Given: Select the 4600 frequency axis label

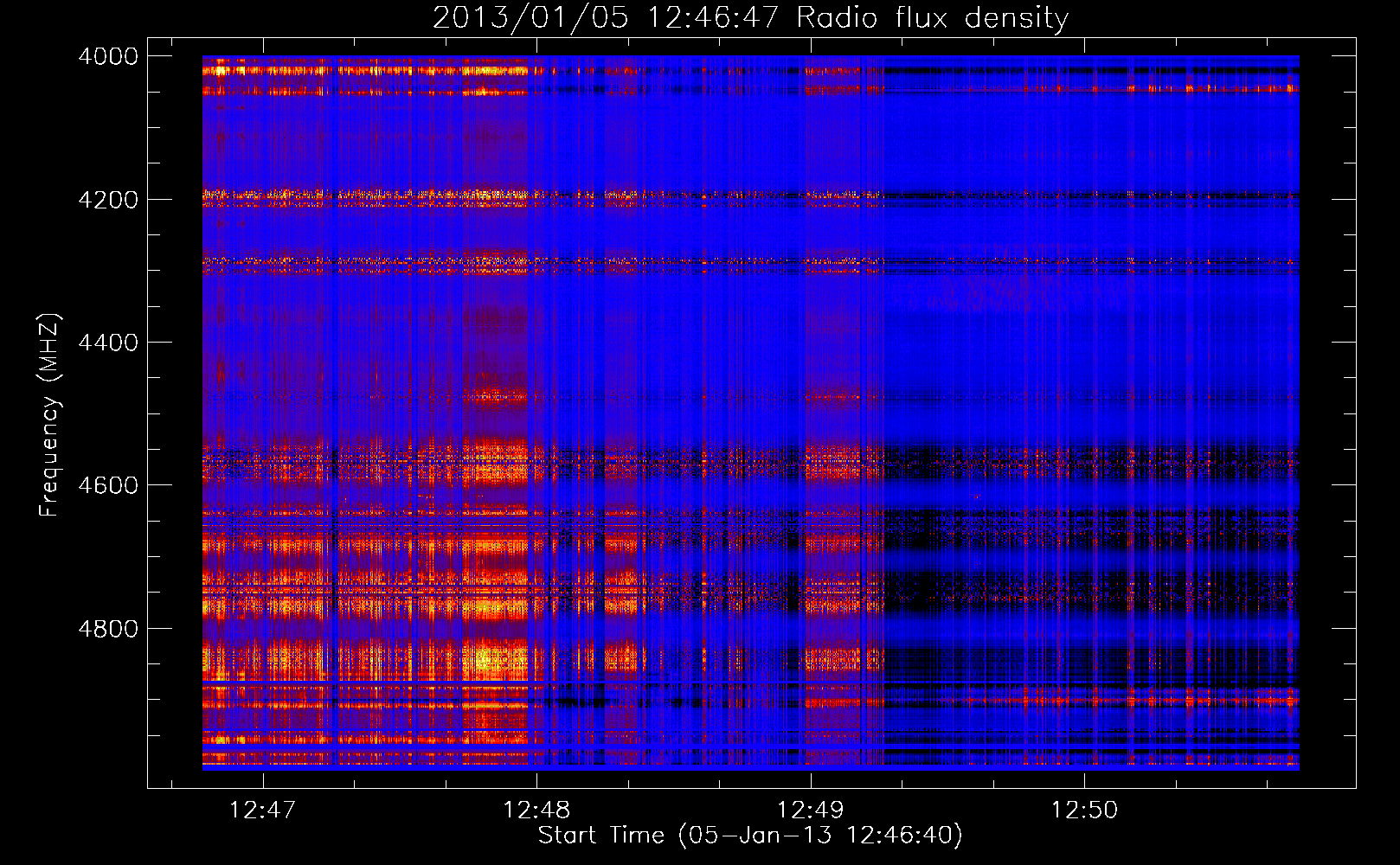Looking at the screenshot, I should [x=107, y=485].
